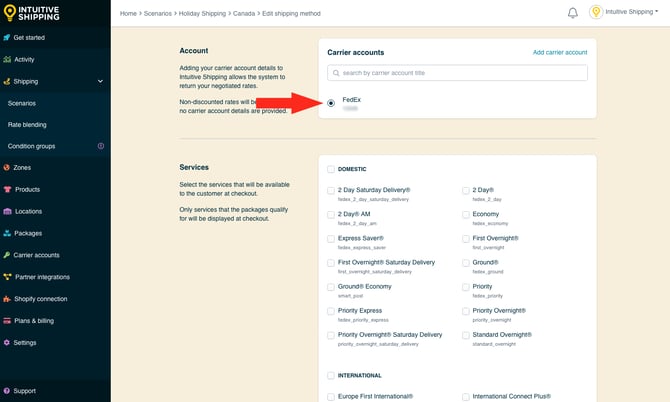Open Rate blending in the sidebar
670x402 pixels.
point(27,125)
